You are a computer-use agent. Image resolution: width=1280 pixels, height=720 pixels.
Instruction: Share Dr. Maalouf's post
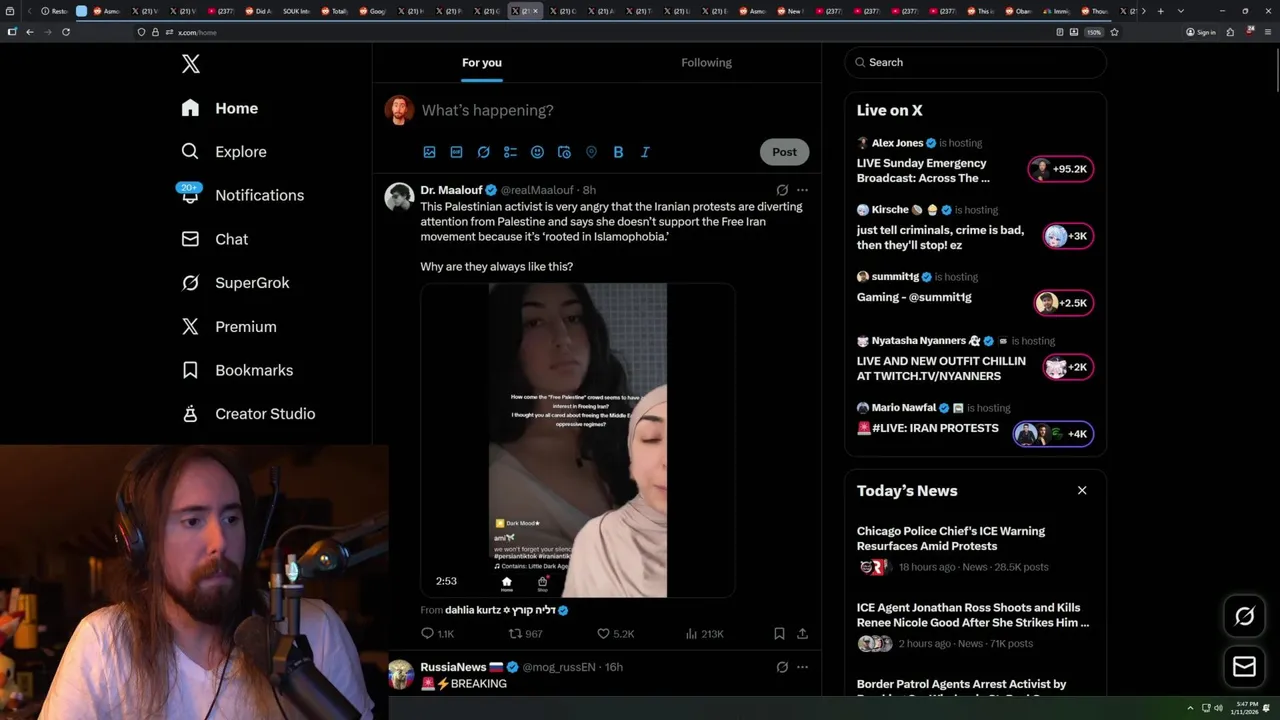[x=802, y=634]
